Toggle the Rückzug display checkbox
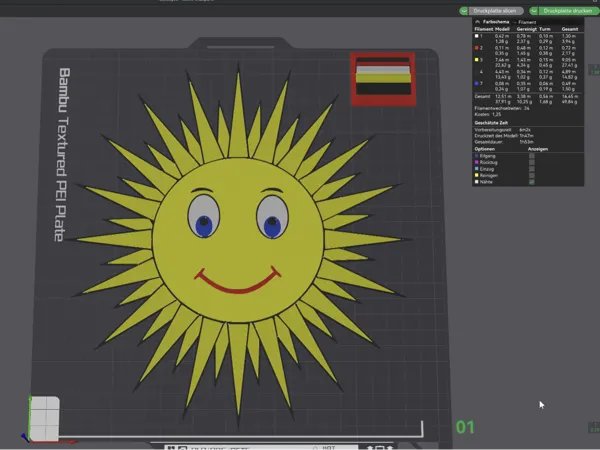The width and height of the screenshot is (600, 450). pyautogui.click(x=532, y=162)
